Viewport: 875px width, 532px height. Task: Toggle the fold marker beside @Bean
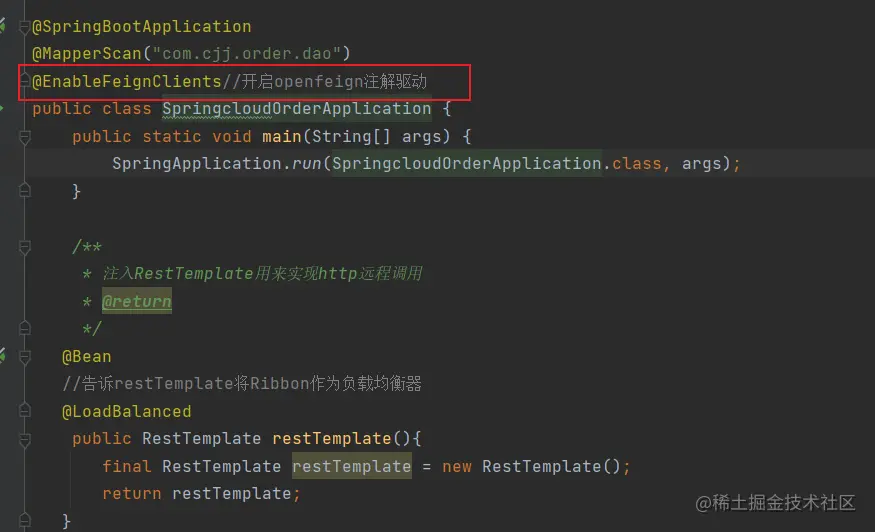coord(25,356)
